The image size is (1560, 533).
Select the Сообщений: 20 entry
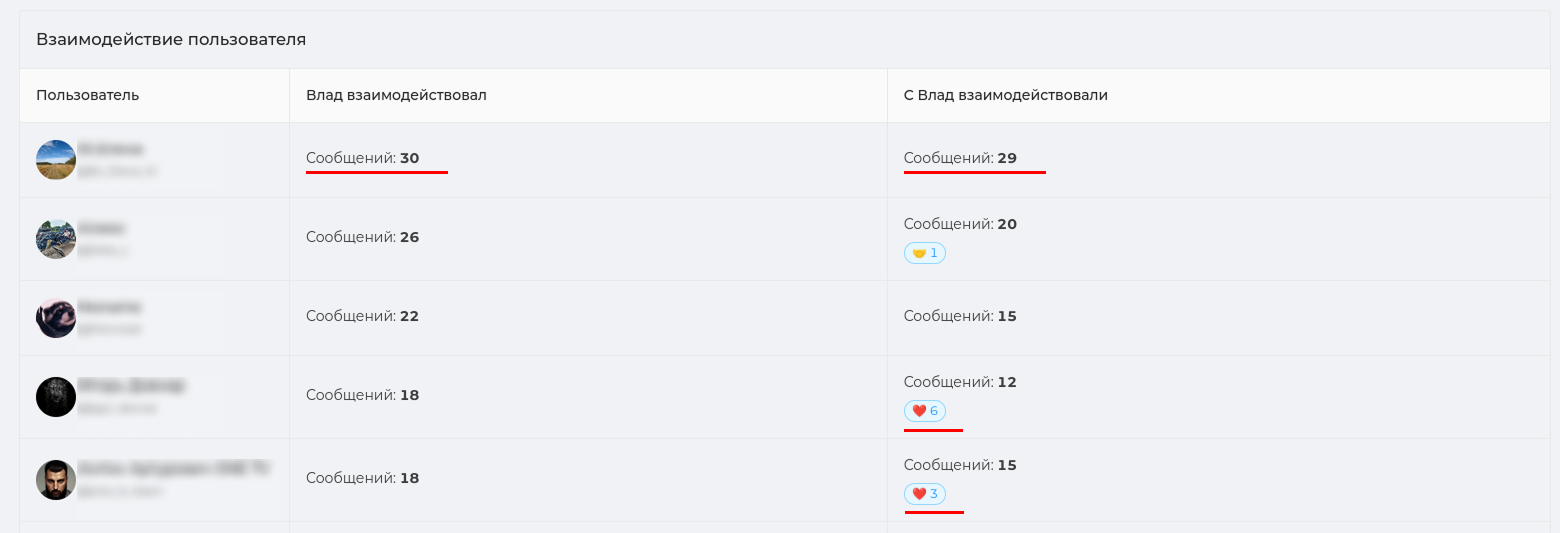point(960,224)
